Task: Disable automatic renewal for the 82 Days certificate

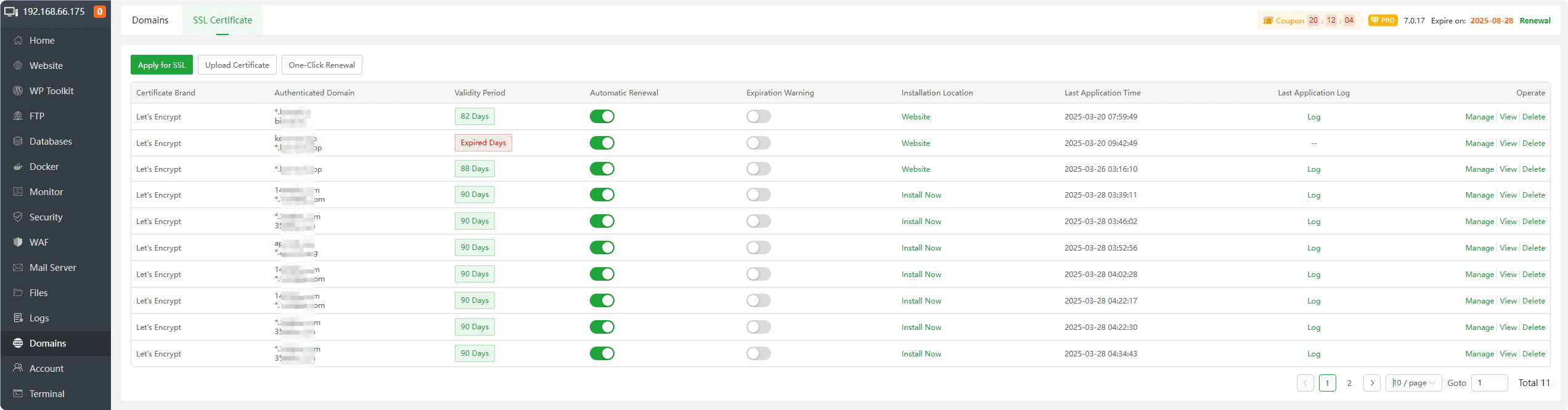Action: (x=602, y=116)
